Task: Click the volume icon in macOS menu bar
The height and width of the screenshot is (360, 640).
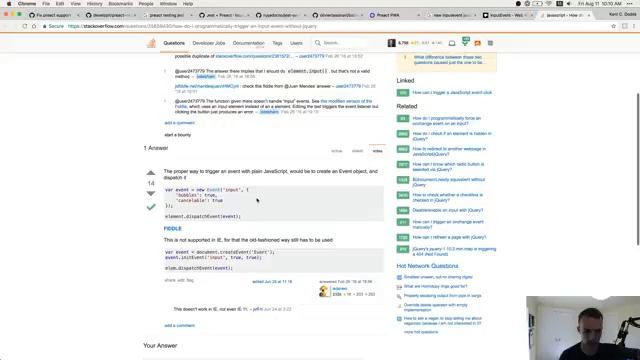Action: 569,4
